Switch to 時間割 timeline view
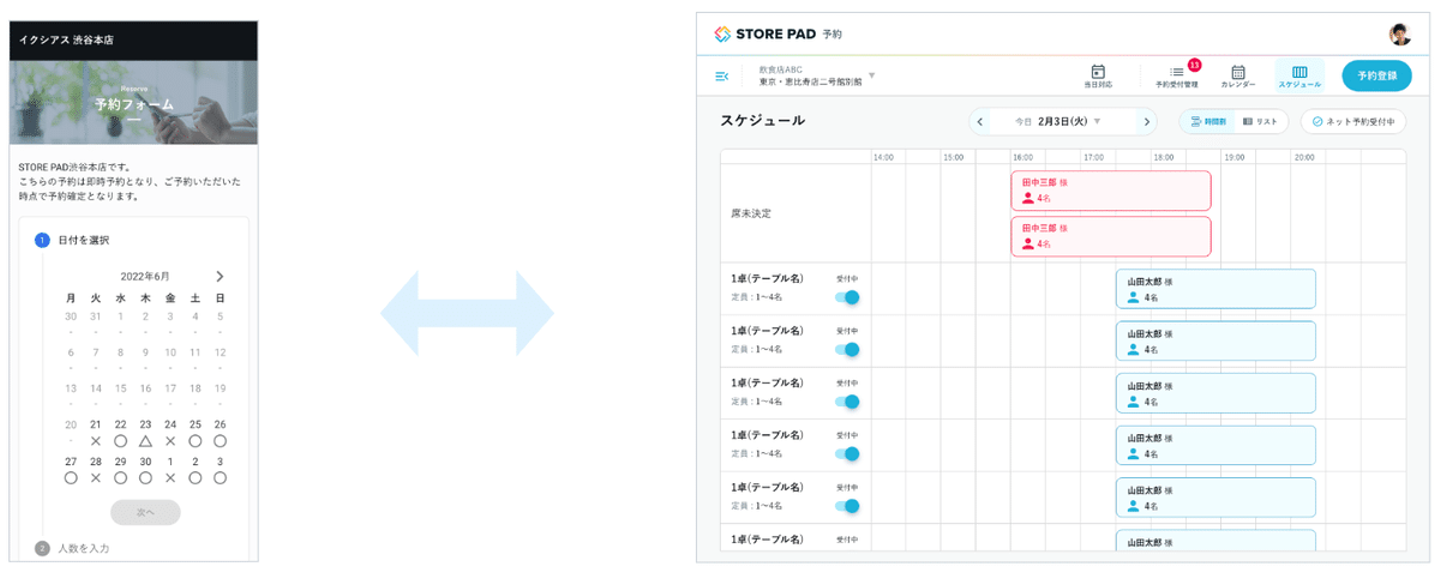Screen dimensions: 1440x572 pos(1208,122)
